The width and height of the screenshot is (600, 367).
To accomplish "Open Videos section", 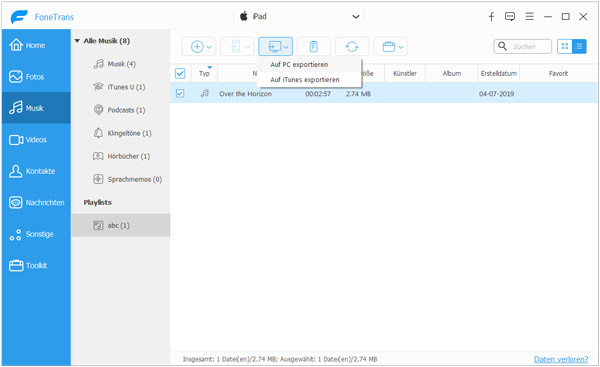I will [36, 140].
